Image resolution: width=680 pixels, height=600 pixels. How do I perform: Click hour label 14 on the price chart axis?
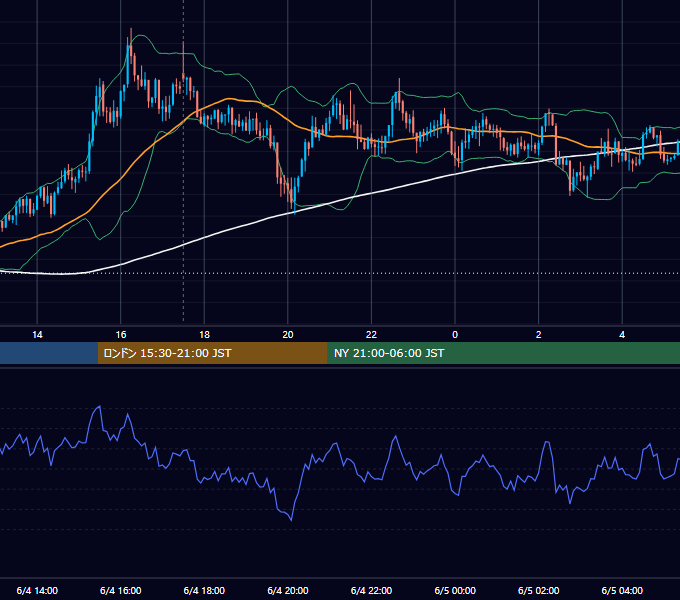(x=37, y=335)
